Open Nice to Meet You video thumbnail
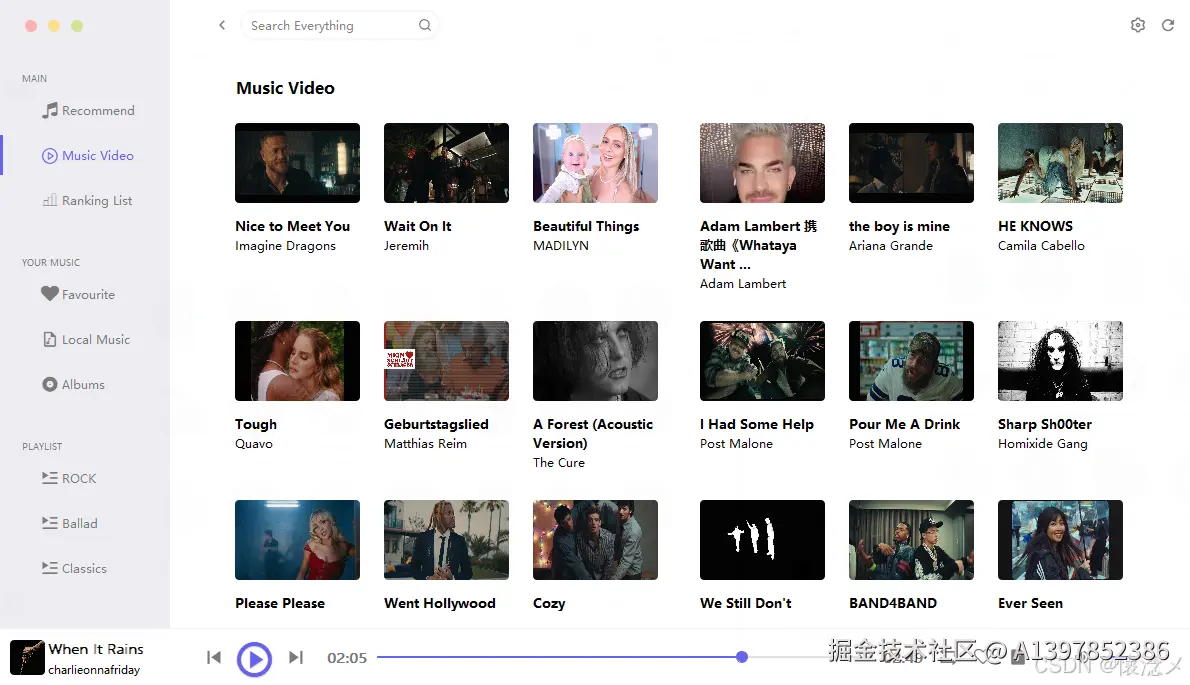 click(298, 163)
